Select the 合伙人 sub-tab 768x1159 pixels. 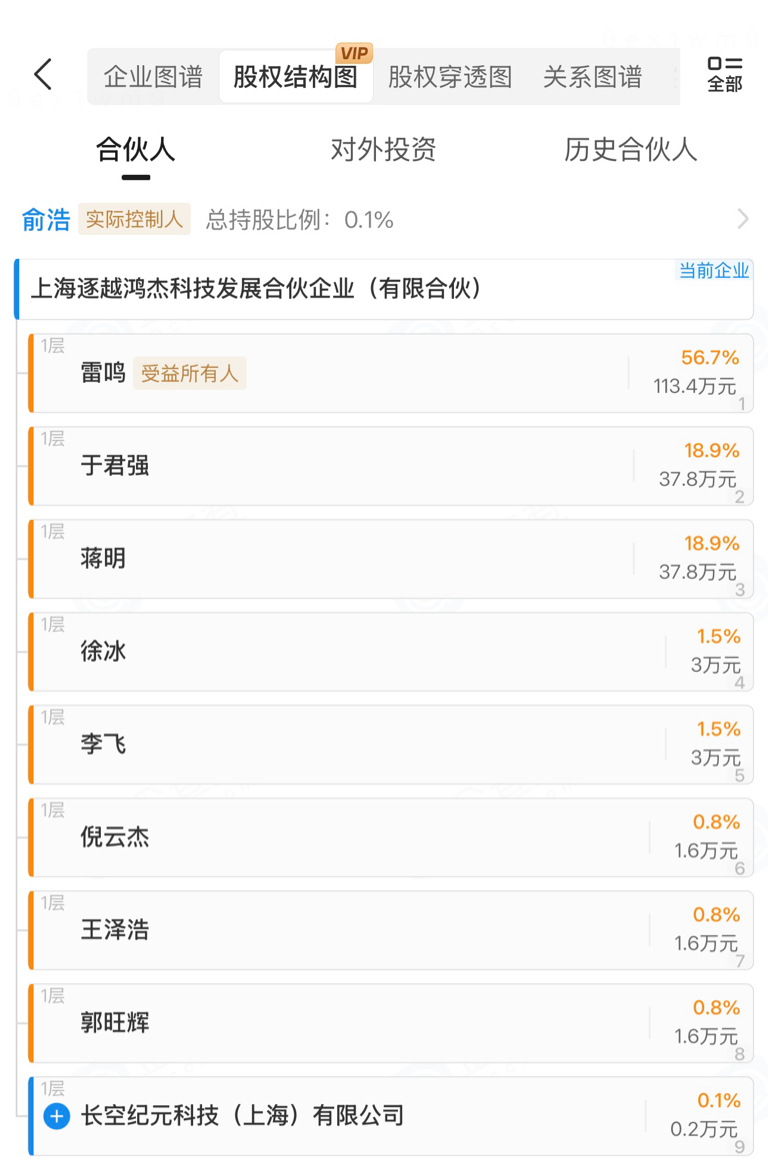(135, 150)
